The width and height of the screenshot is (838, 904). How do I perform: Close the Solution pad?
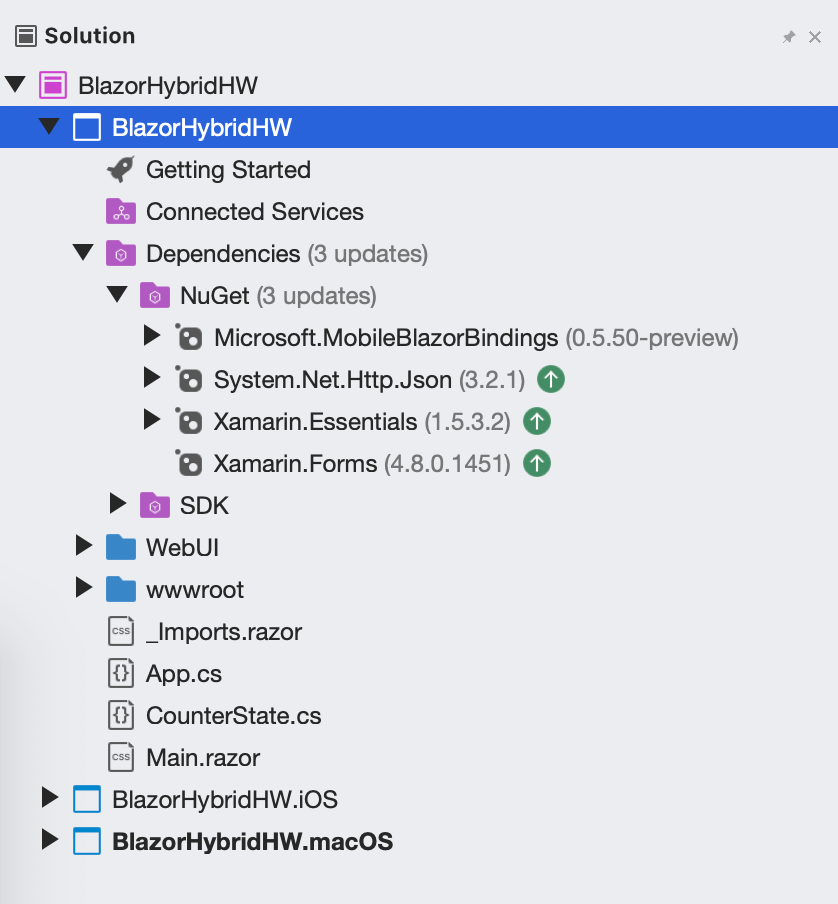tap(815, 37)
